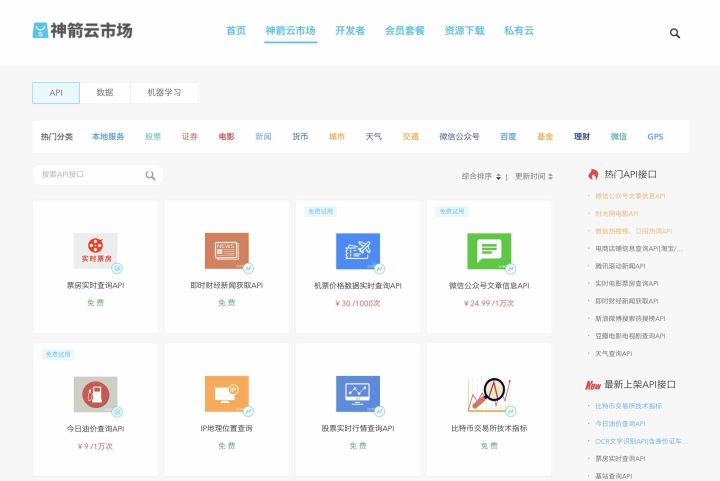Switch to the 机器学习 tab

pos(164,93)
